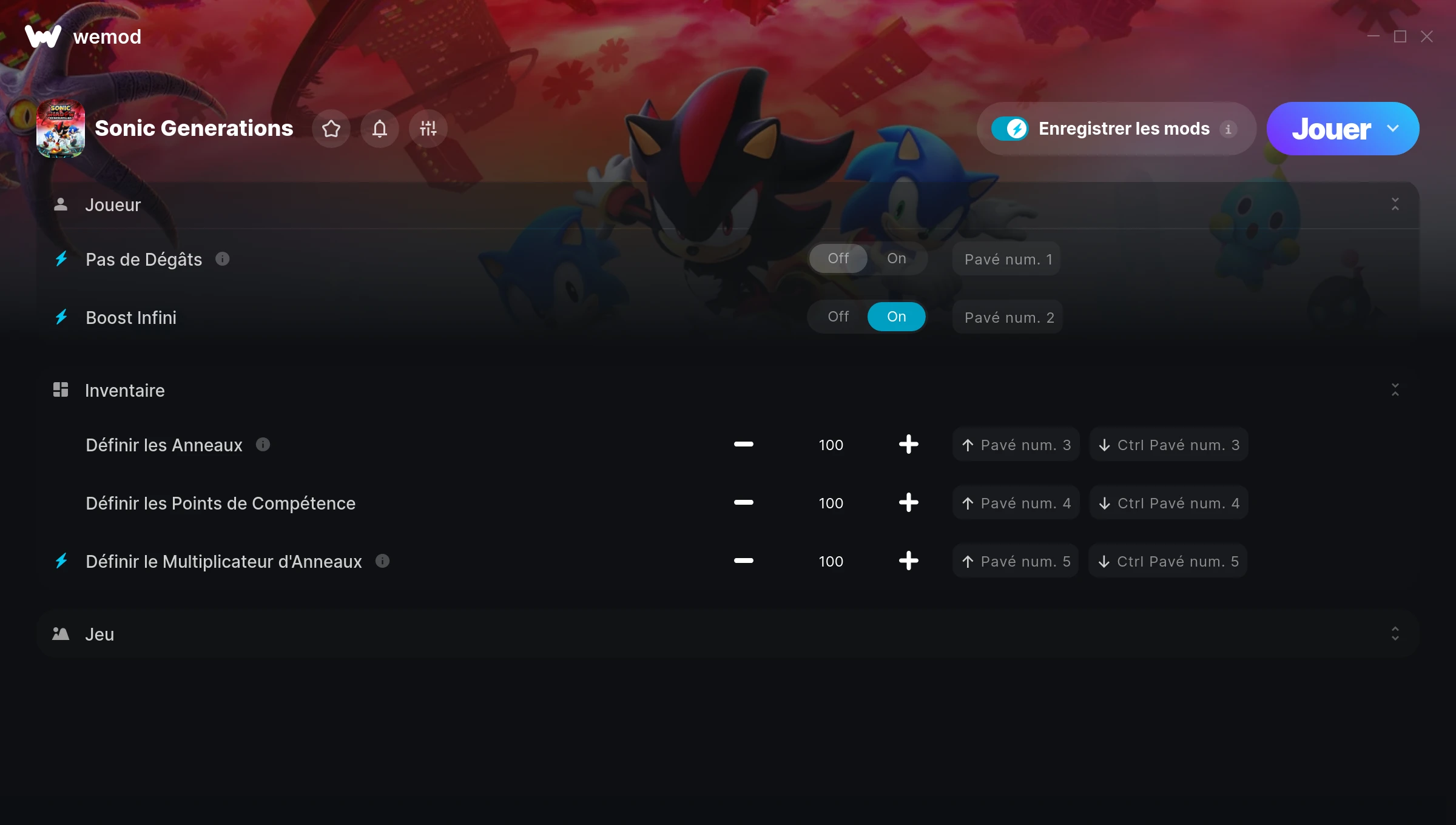Show info for Définir les Anneaux
Image resolution: width=1456 pixels, height=825 pixels.
[x=263, y=445]
